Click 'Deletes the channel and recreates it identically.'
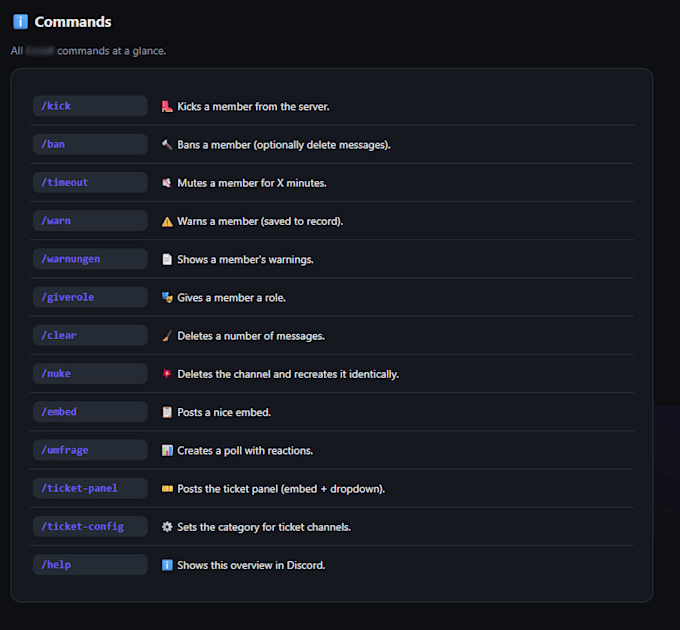This screenshot has width=680, height=630. point(288,374)
